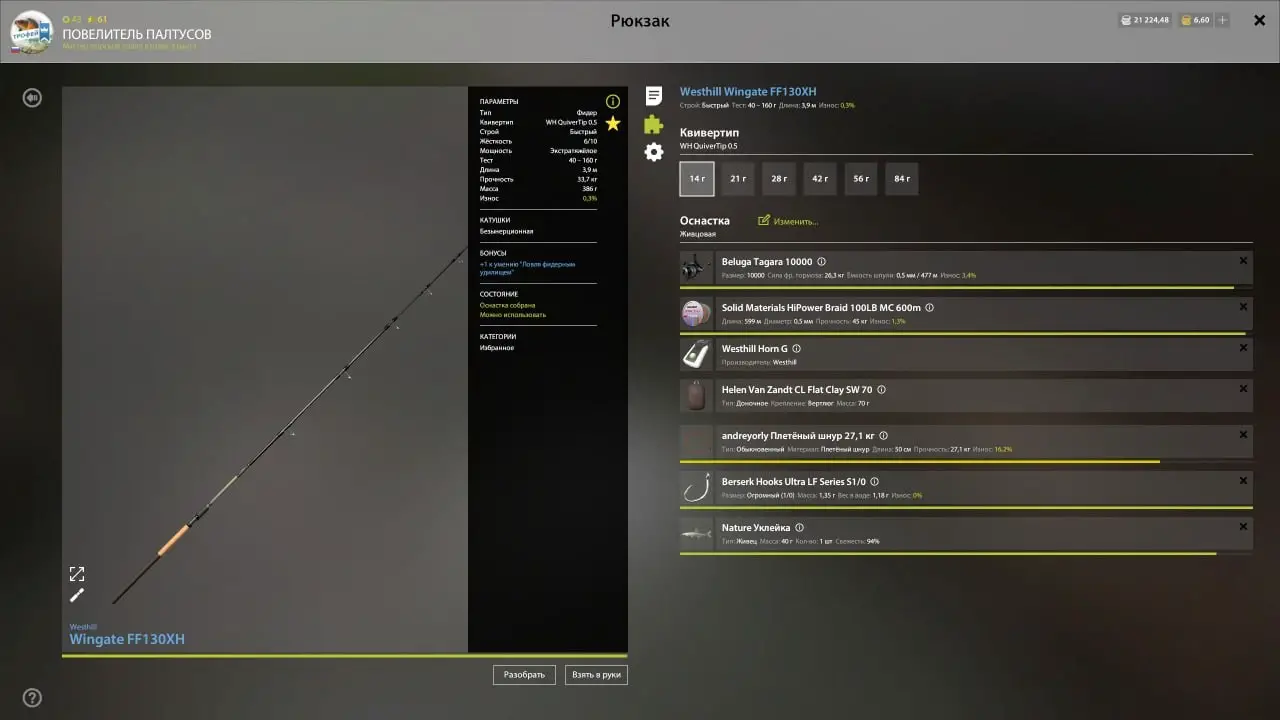Open the green puzzle rig setup tab
Viewport: 1280px width, 720px height.
653,124
